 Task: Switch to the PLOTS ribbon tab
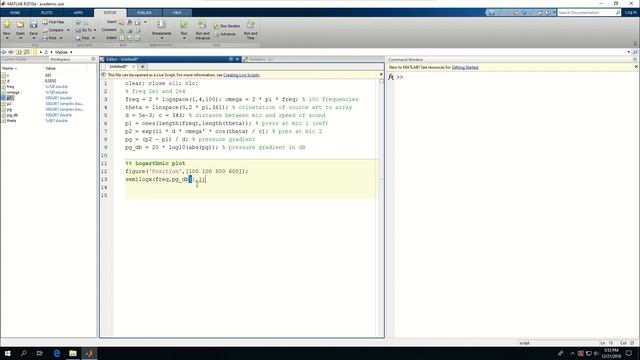point(47,13)
